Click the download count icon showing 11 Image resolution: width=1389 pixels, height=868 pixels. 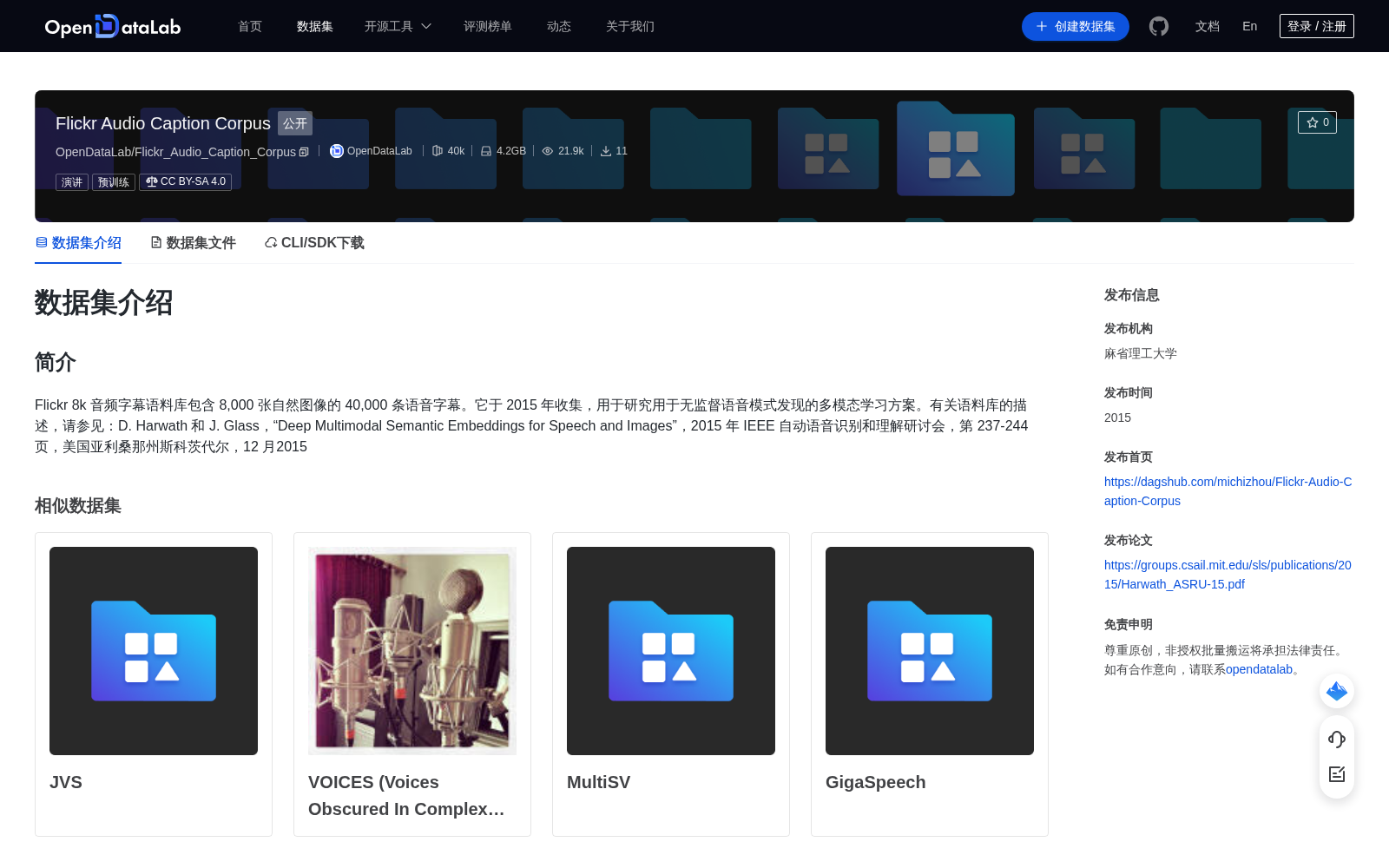[606, 151]
